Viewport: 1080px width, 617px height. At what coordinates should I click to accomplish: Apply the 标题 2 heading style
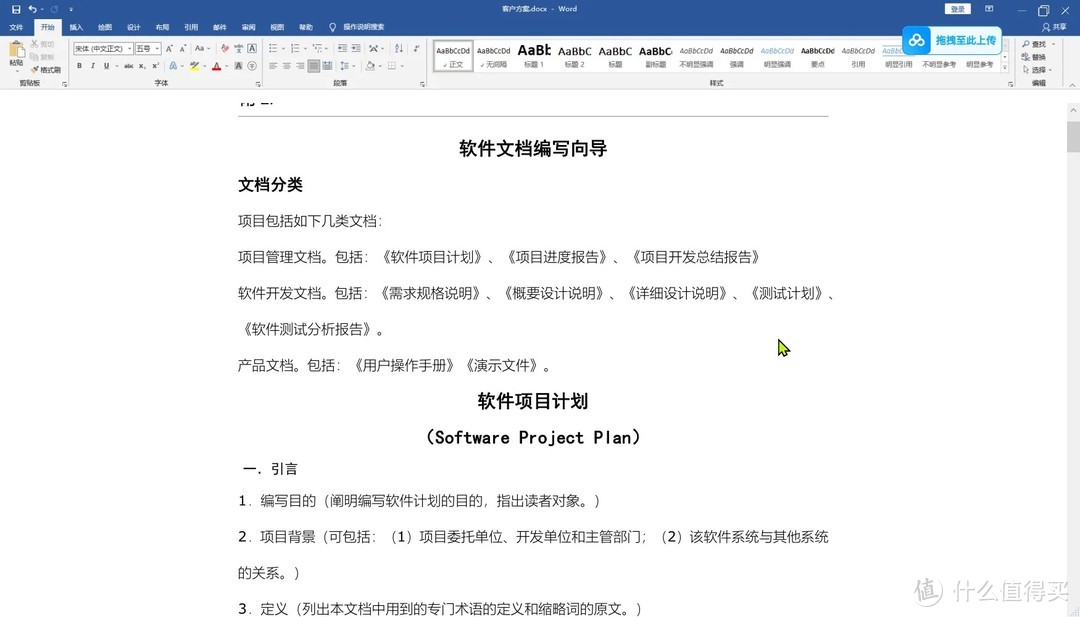(574, 55)
